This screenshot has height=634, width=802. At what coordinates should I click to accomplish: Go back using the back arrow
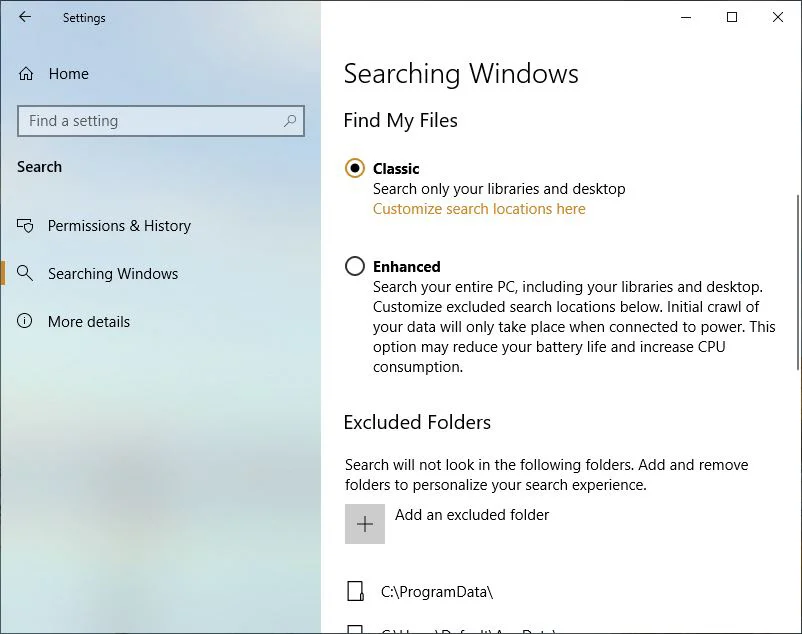25,17
